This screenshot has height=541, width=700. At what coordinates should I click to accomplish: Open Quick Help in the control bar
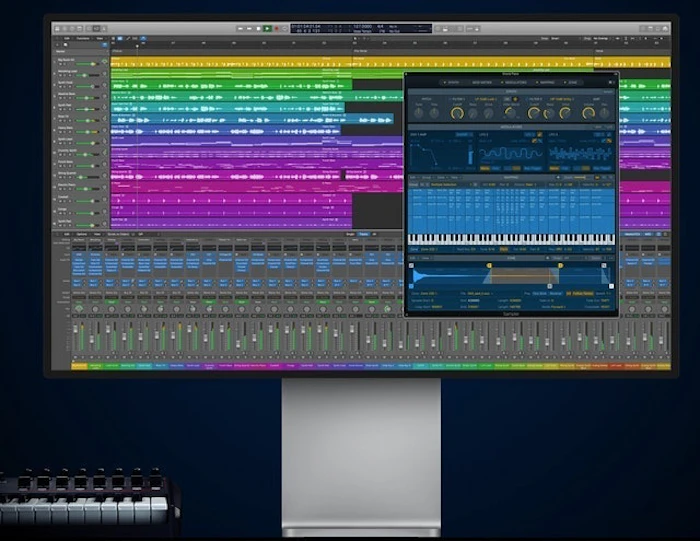coord(72,29)
